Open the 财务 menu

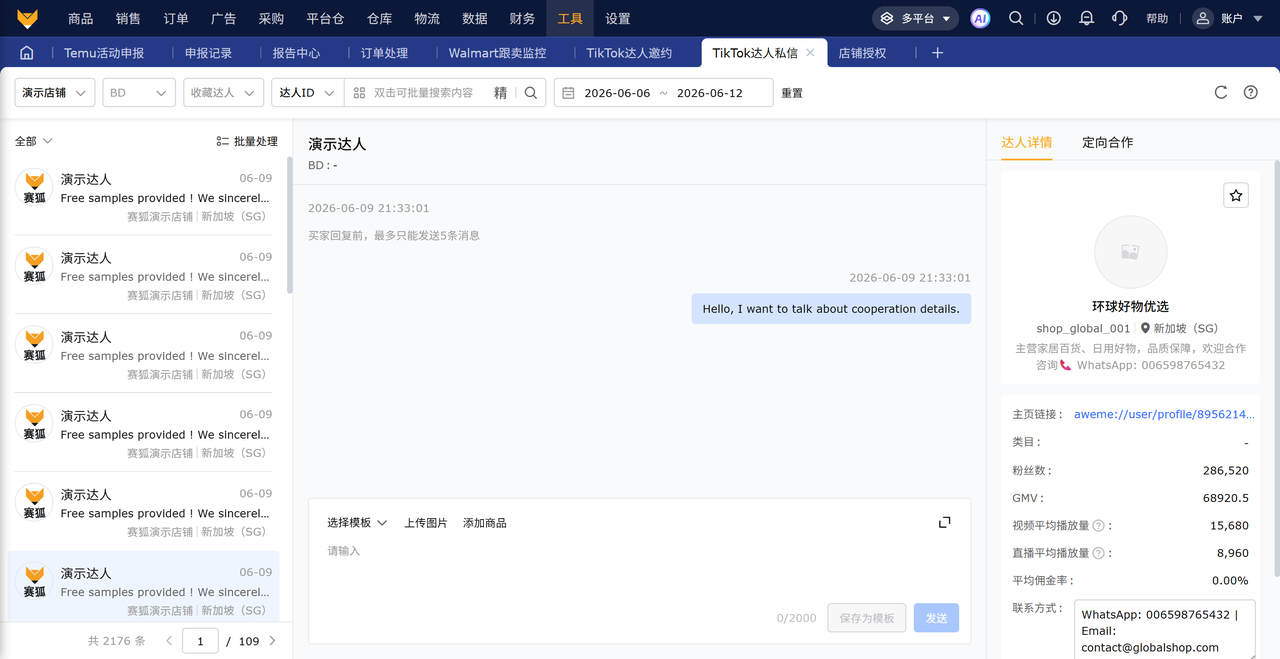[522, 18]
